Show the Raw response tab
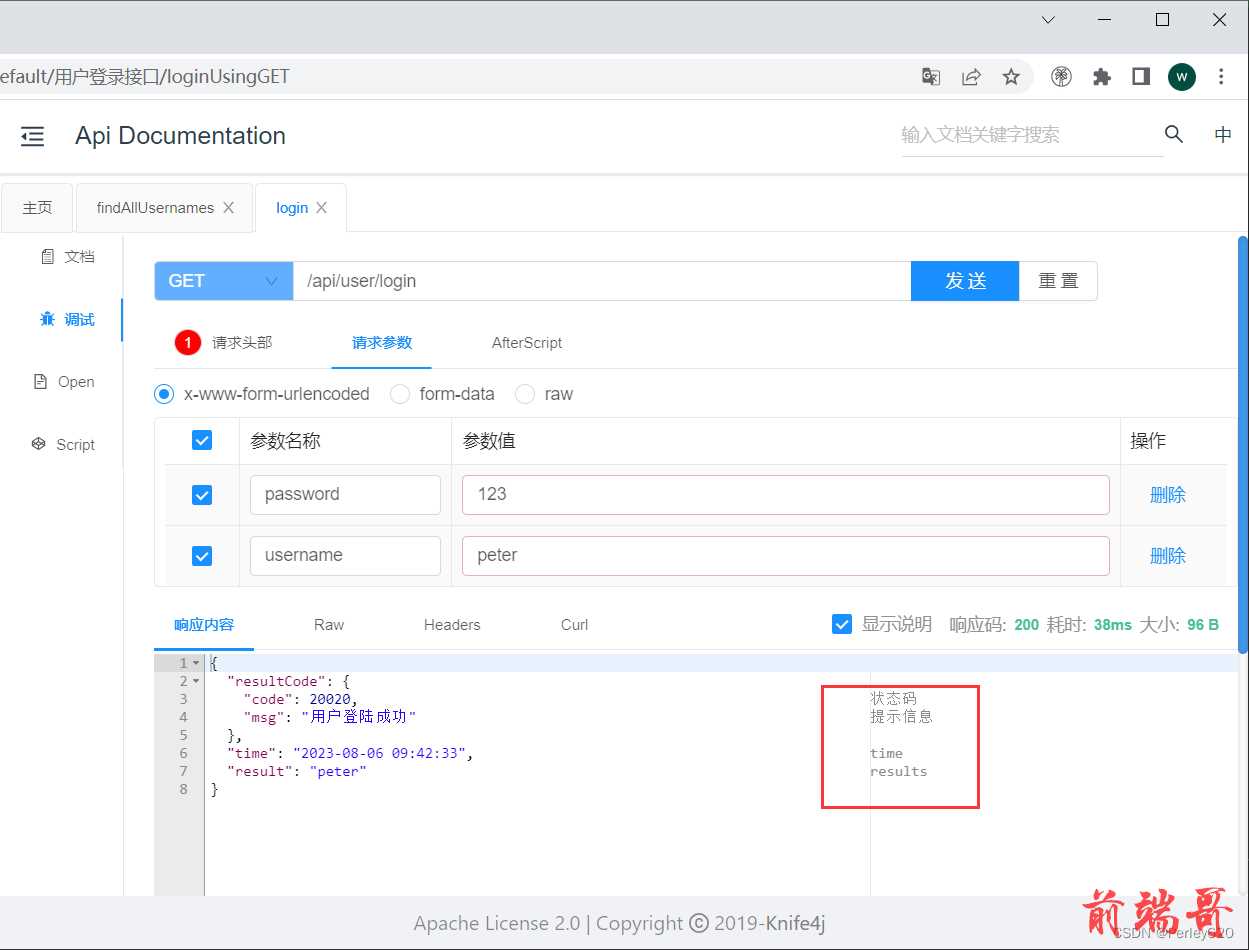 (329, 625)
